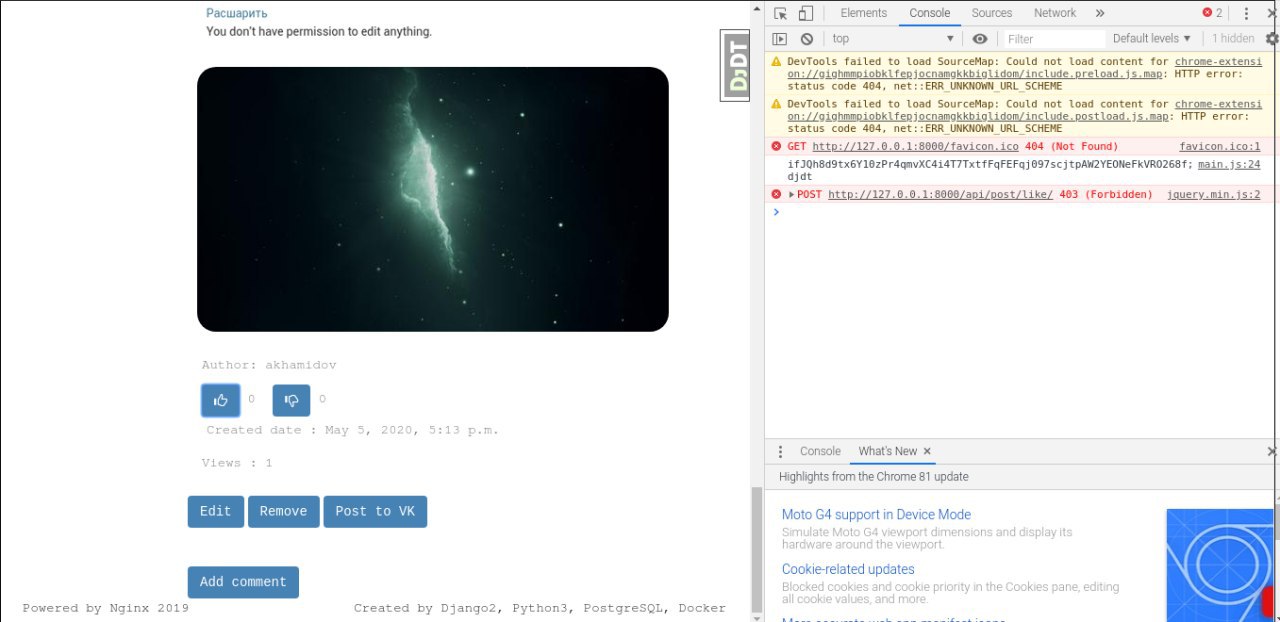Click the Powered by Nginx 2019 footer text
This screenshot has height=622, width=1280.
point(105,608)
